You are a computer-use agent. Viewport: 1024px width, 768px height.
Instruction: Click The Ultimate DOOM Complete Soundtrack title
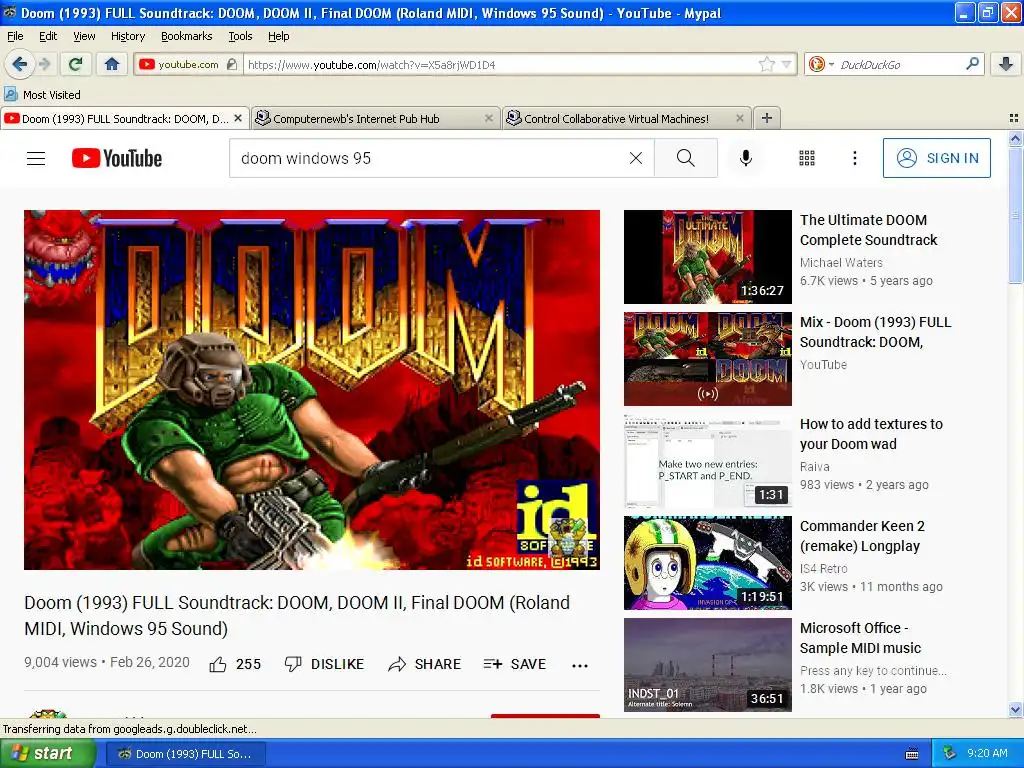[x=869, y=230]
